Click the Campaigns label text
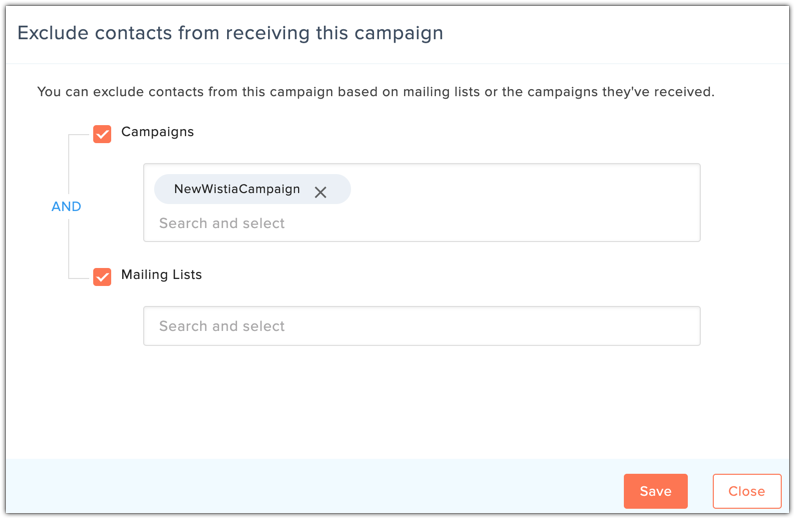 (157, 132)
